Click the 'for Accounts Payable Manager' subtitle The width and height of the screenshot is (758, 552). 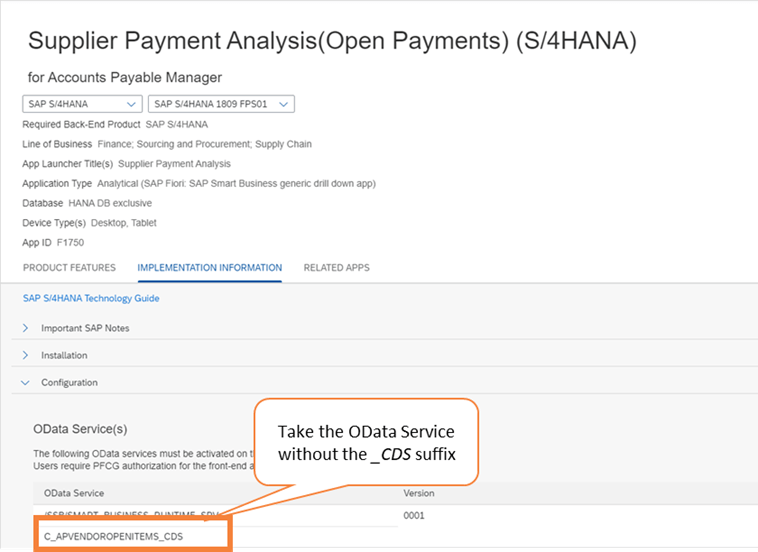coord(125,77)
